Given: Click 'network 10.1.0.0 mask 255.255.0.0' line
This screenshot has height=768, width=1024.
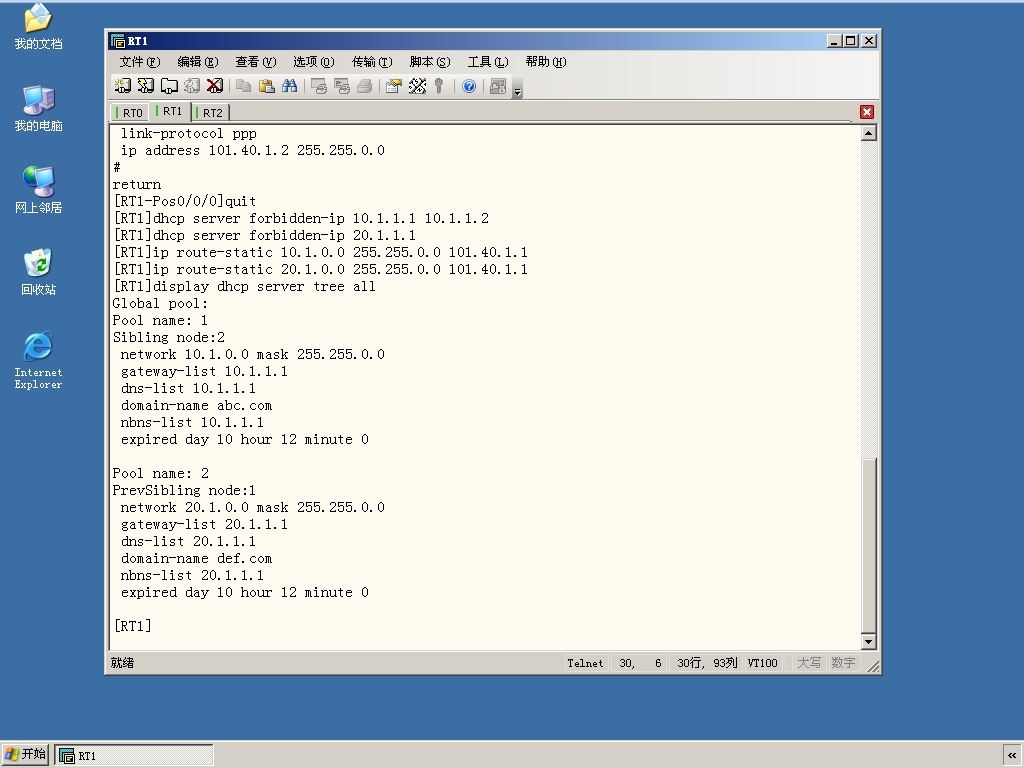Looking at the screenshot, I should [253, 354].
